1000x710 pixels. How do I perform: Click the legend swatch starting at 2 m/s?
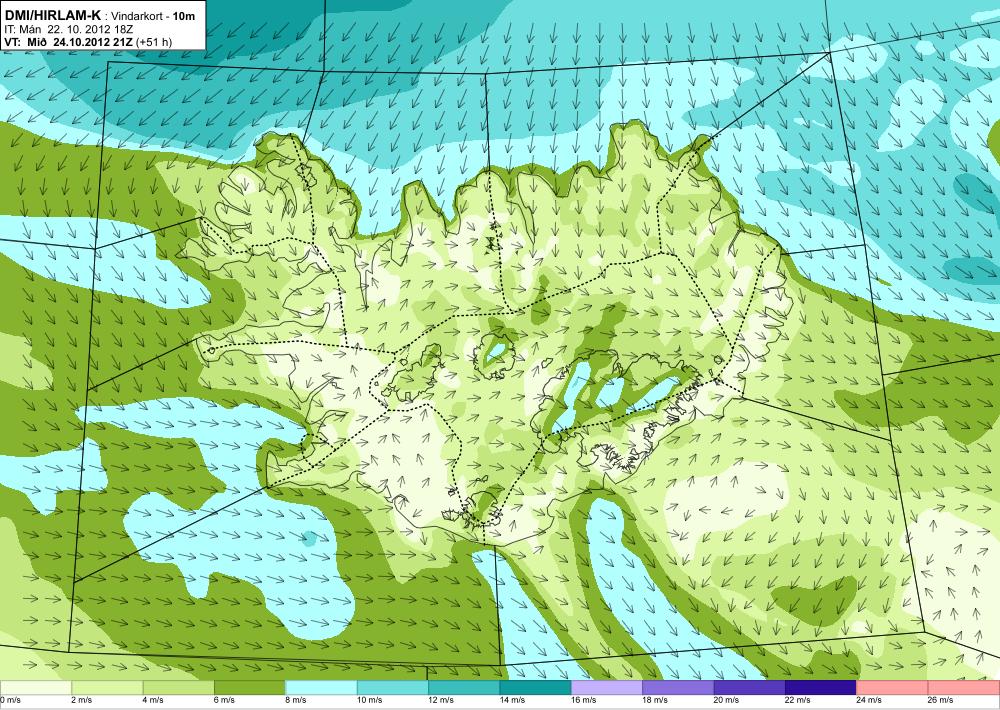coord(107,688)
